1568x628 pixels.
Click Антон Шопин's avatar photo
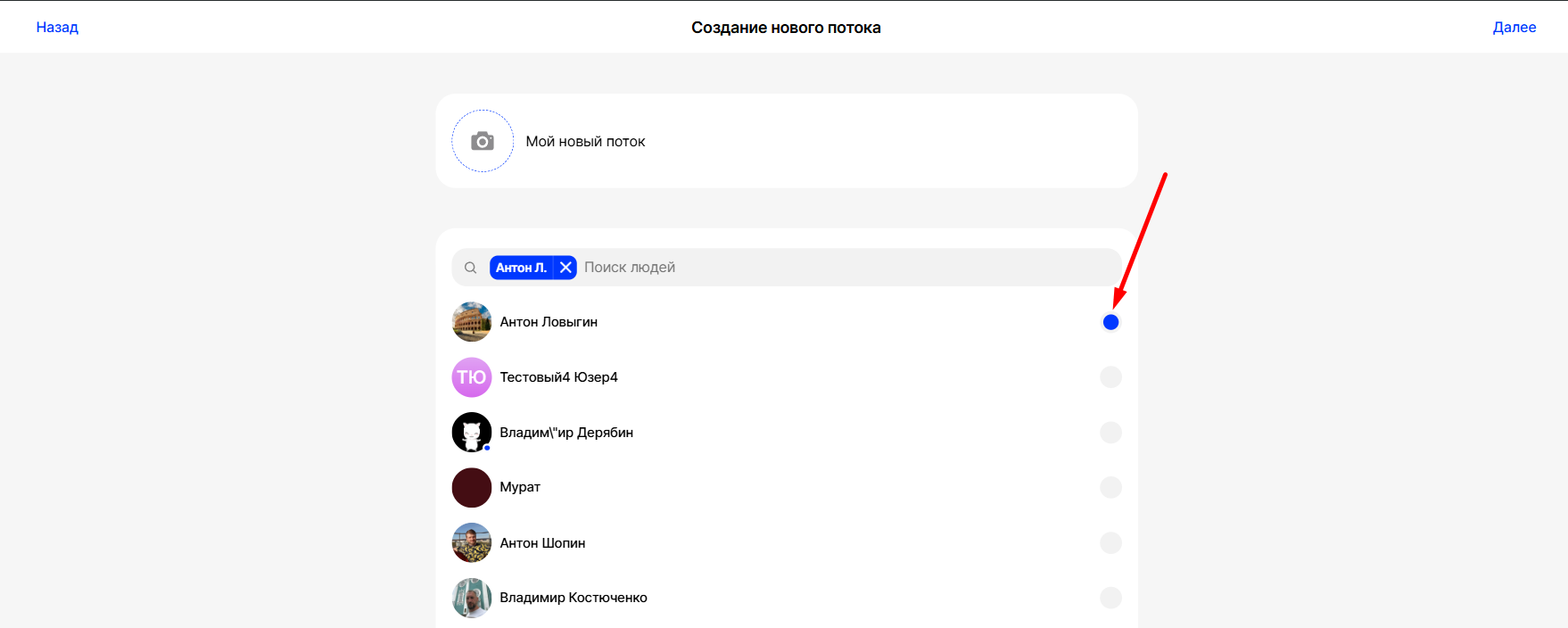(472, 542)
